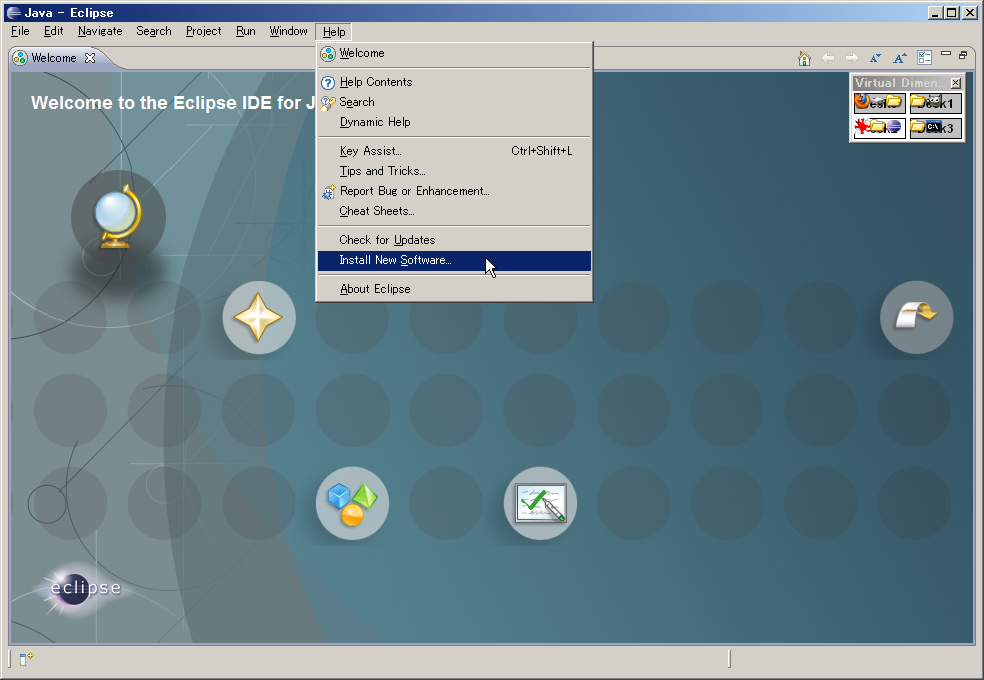The height and width of the screenshot is (680, 984).
Task: Select the Welcome tab
Action: click(53, 58)
